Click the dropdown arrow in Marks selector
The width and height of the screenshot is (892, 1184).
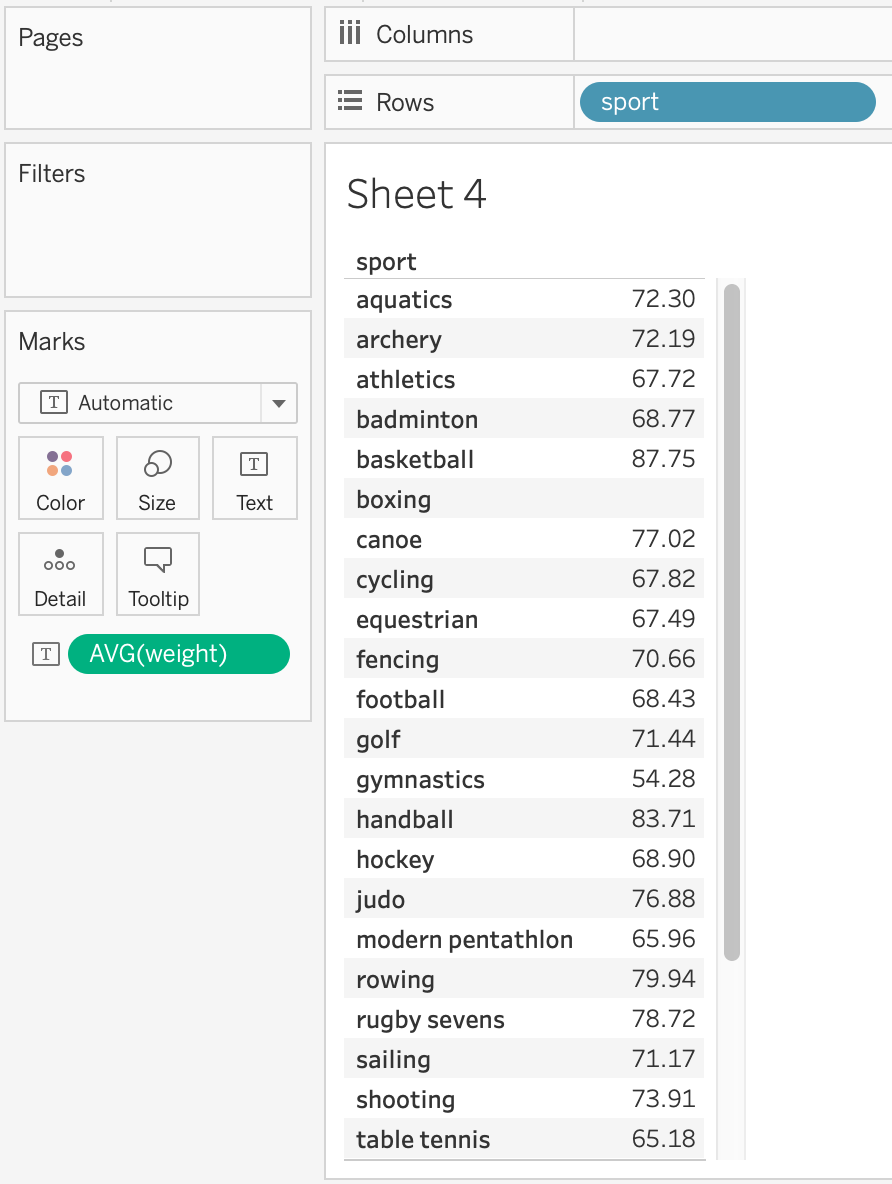point(279,403)
